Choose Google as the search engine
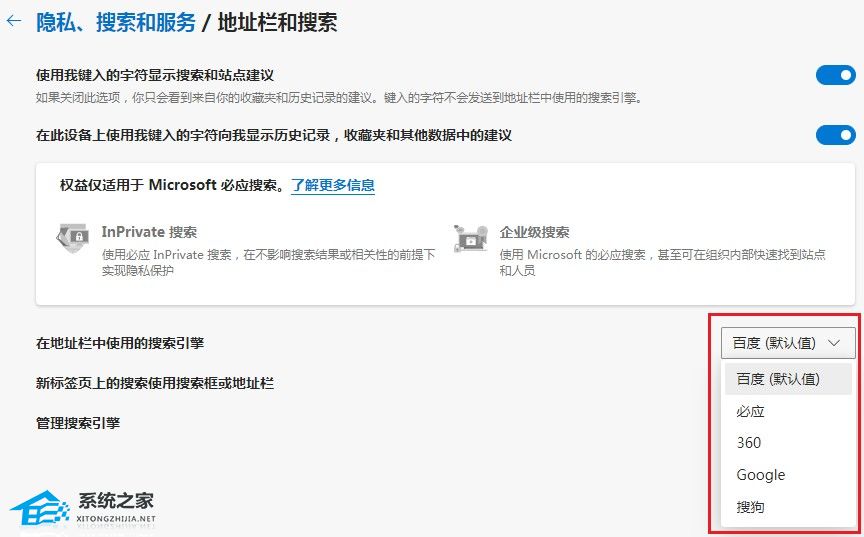The height and width of the screenshot is (537, 864). 788,475
